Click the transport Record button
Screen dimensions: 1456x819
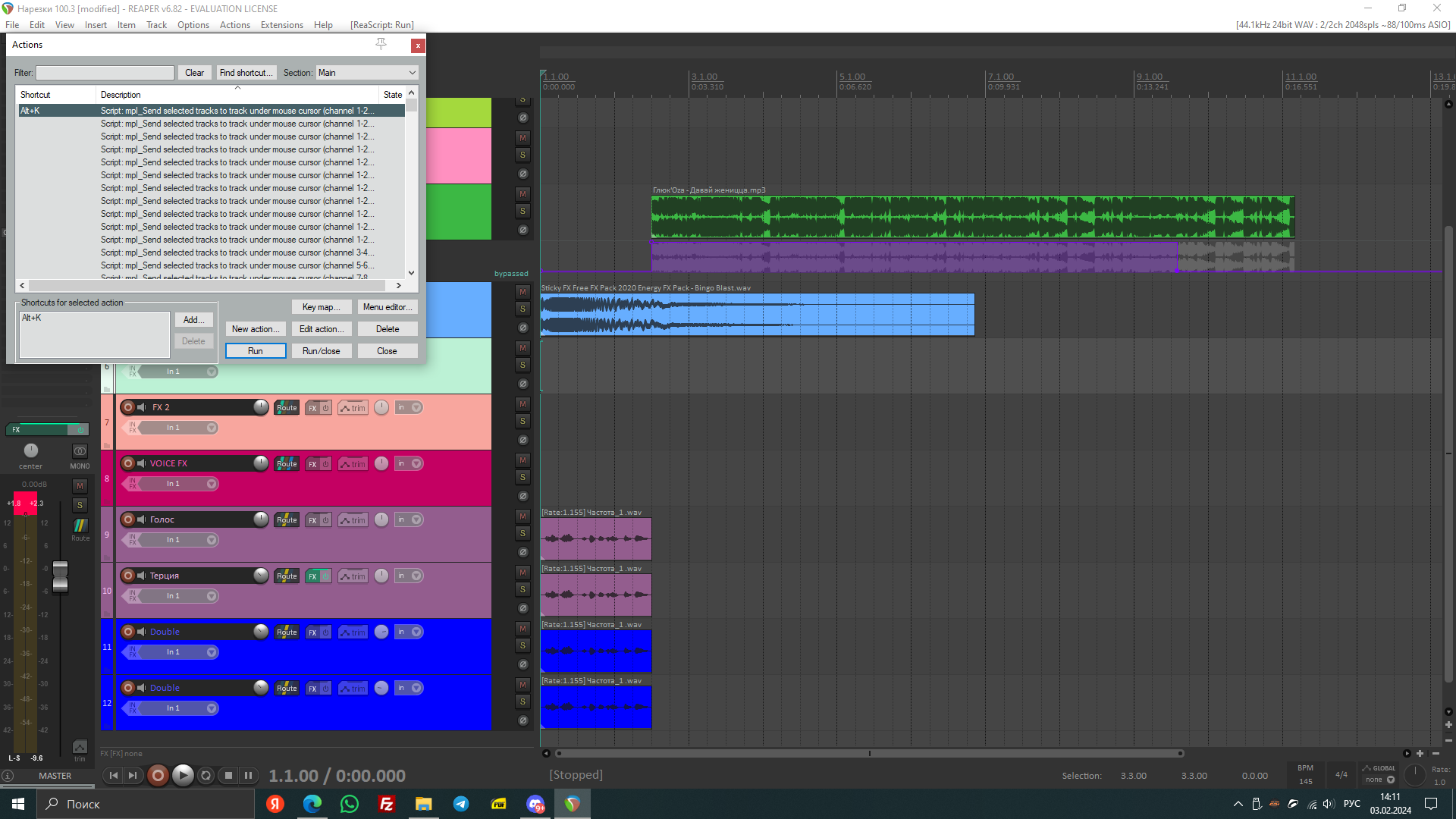(158, 775)
